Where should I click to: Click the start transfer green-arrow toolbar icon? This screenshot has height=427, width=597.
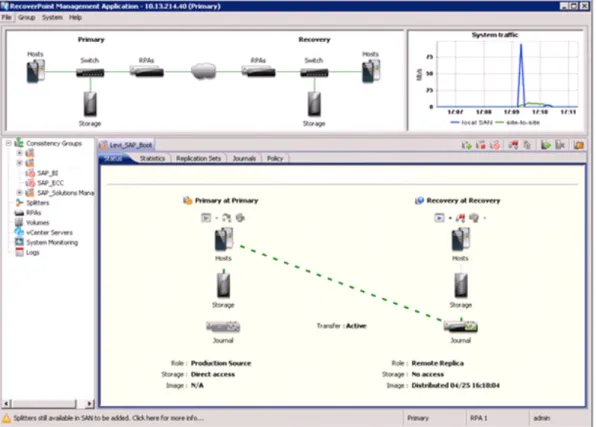click(466, 145)
